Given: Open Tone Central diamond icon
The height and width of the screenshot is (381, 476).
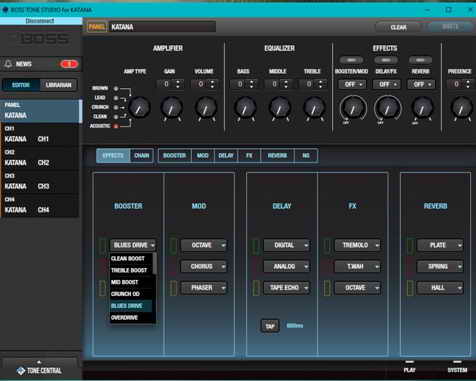Looking at the screenshot, I should 21,371.
